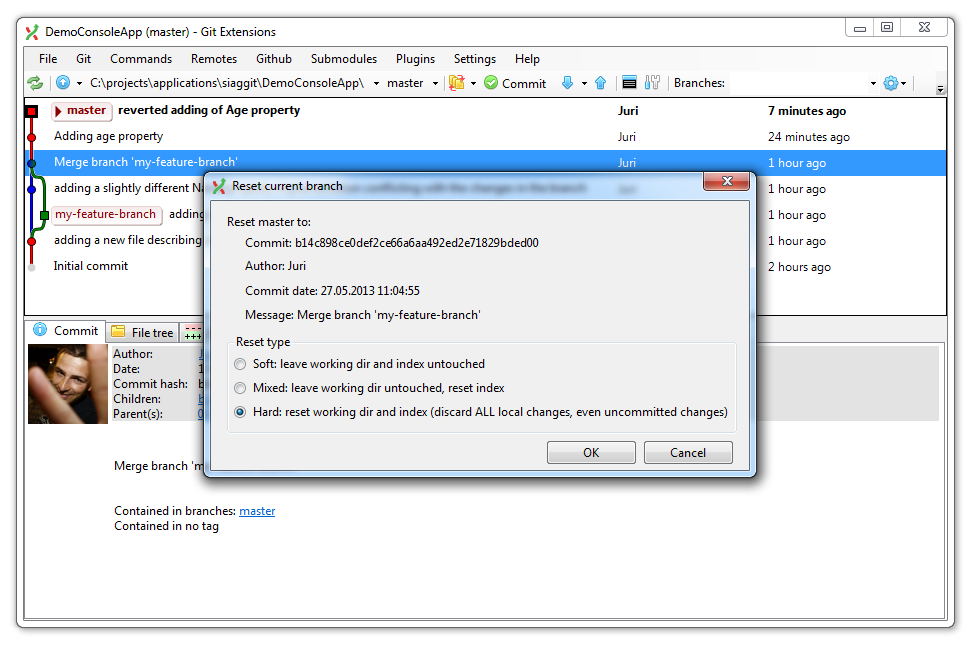
Task: Click the refresh icon in the toolbar
Action: pos(35,83)
